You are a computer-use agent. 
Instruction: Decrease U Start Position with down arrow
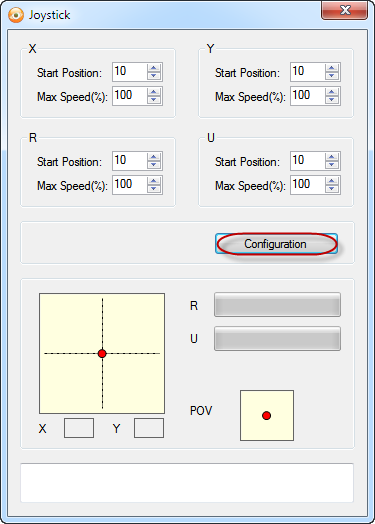click(332, 165)
